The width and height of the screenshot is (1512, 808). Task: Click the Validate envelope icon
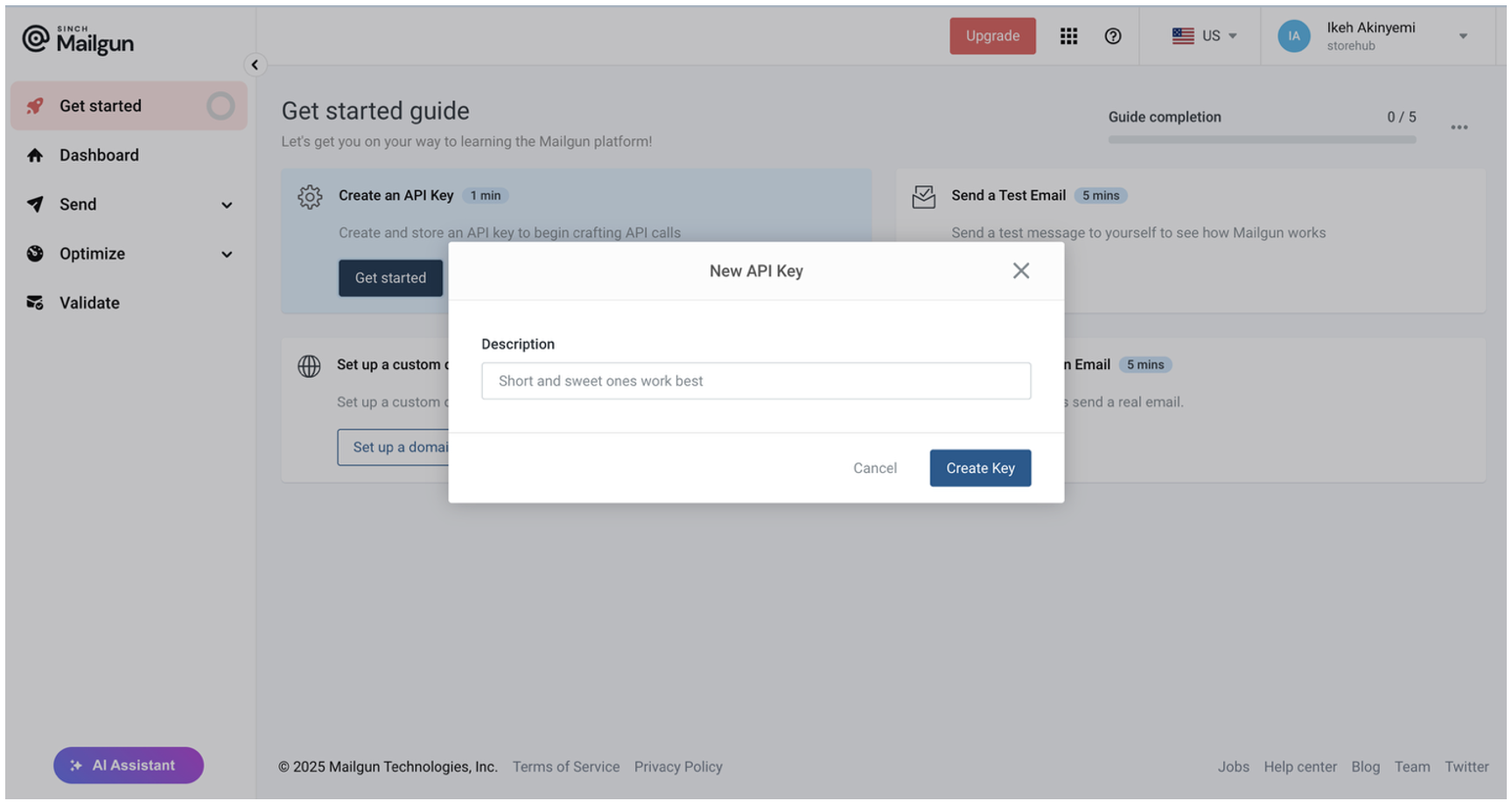[35, 303]
